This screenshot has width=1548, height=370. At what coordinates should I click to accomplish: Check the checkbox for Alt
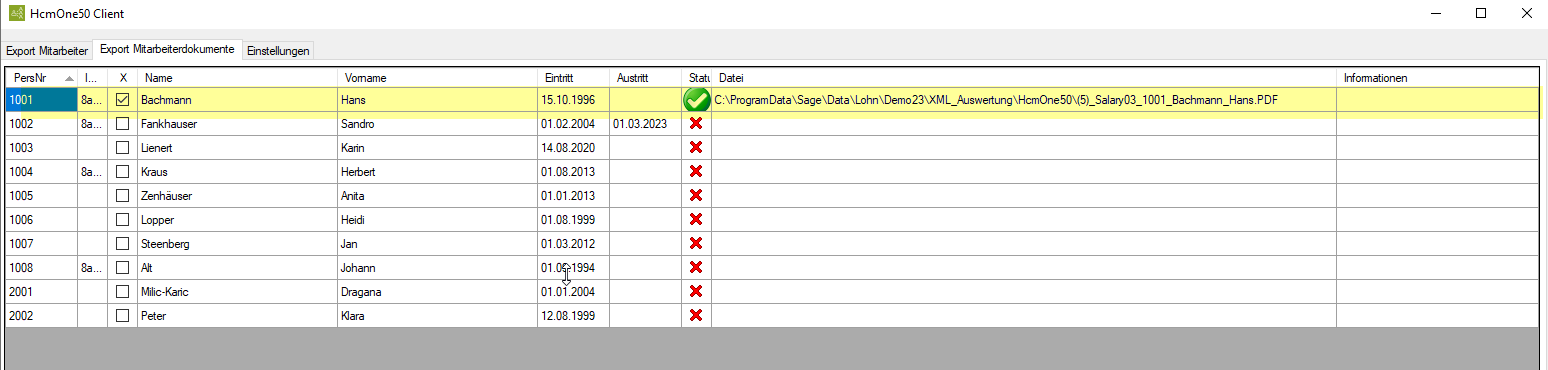point(123,268)
